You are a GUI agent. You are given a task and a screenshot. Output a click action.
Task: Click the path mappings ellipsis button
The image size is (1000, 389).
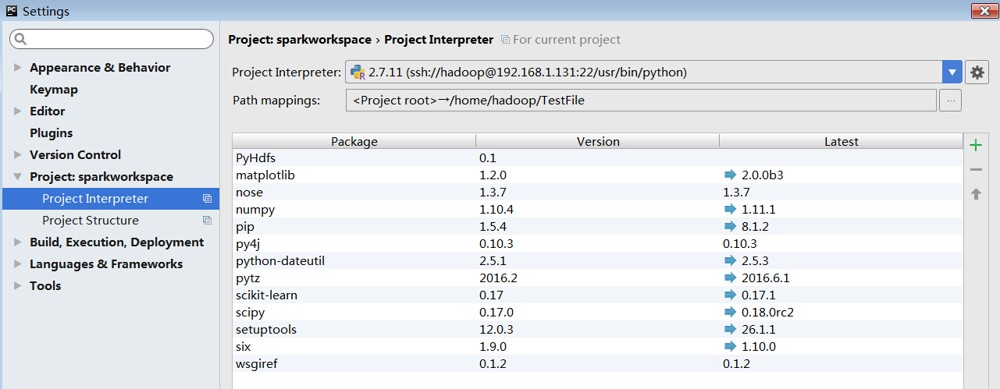click(x=950, y=101)
